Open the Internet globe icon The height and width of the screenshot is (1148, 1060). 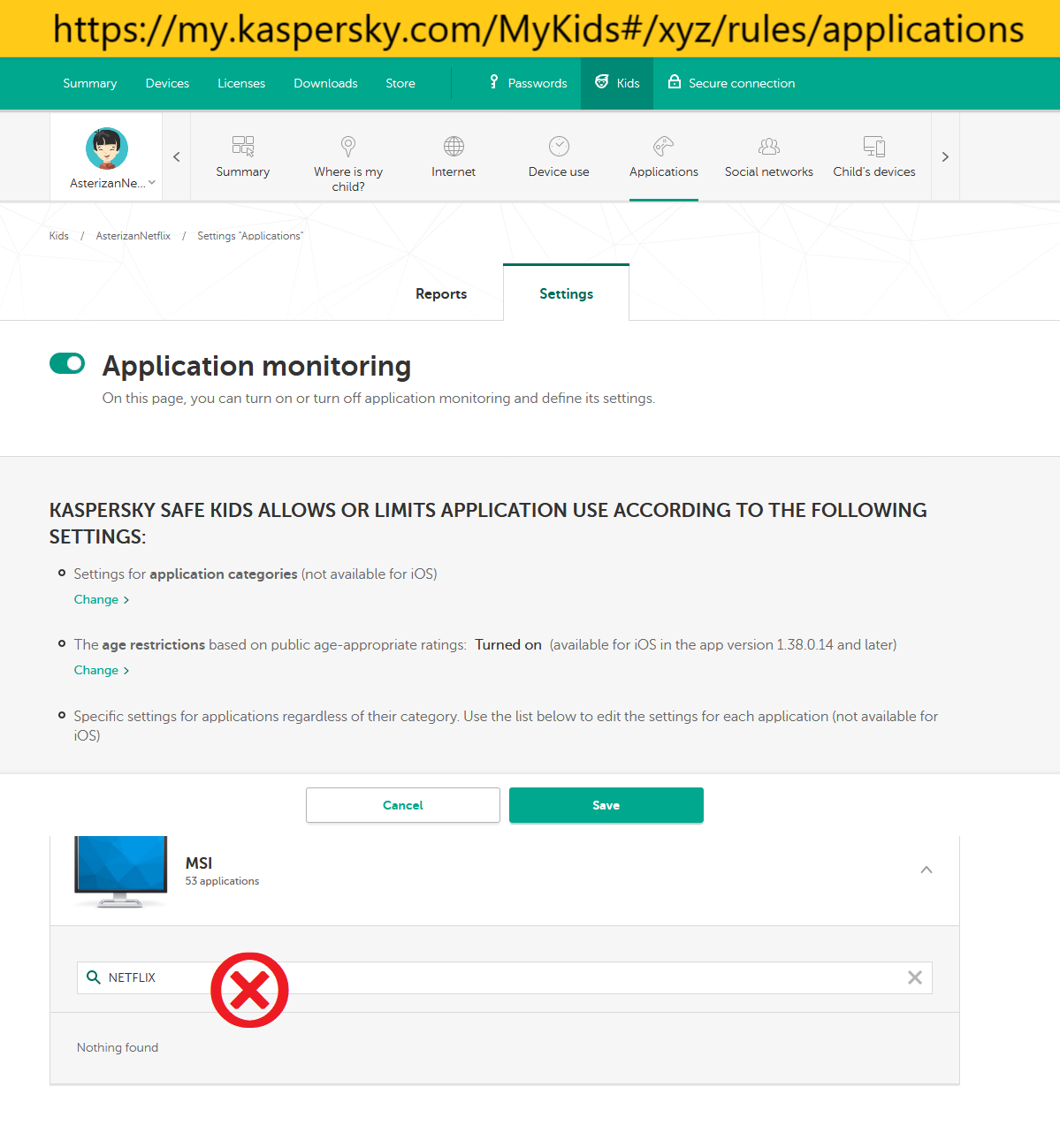454,146
